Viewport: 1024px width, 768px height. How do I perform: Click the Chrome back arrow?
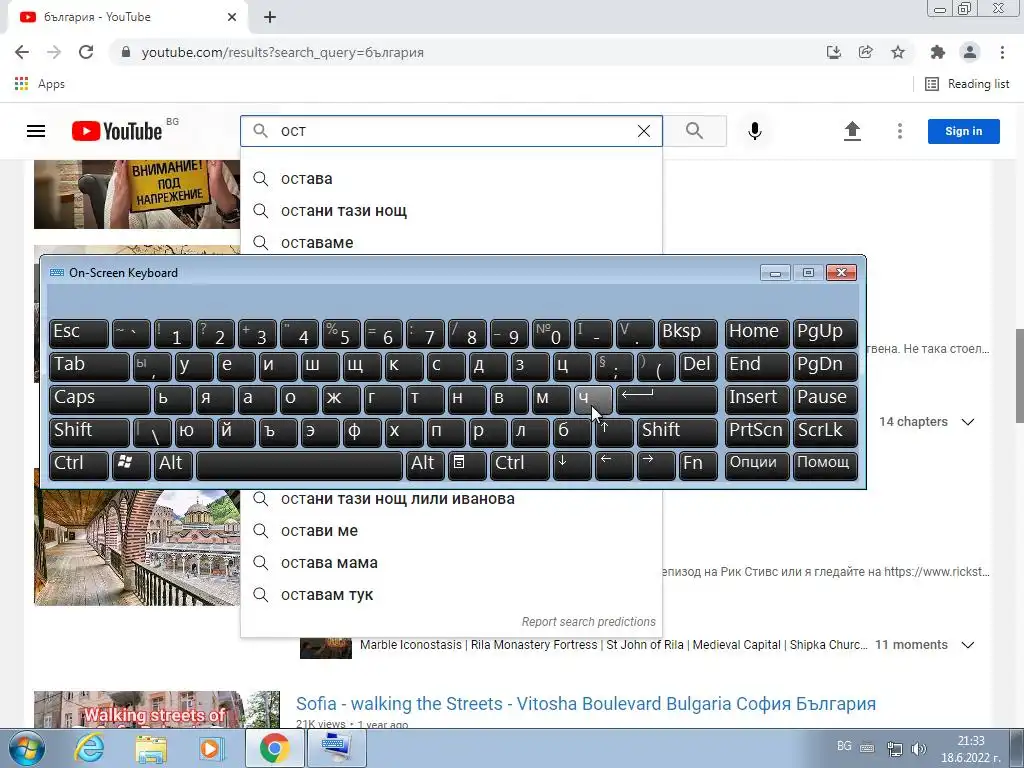(22, 52)
